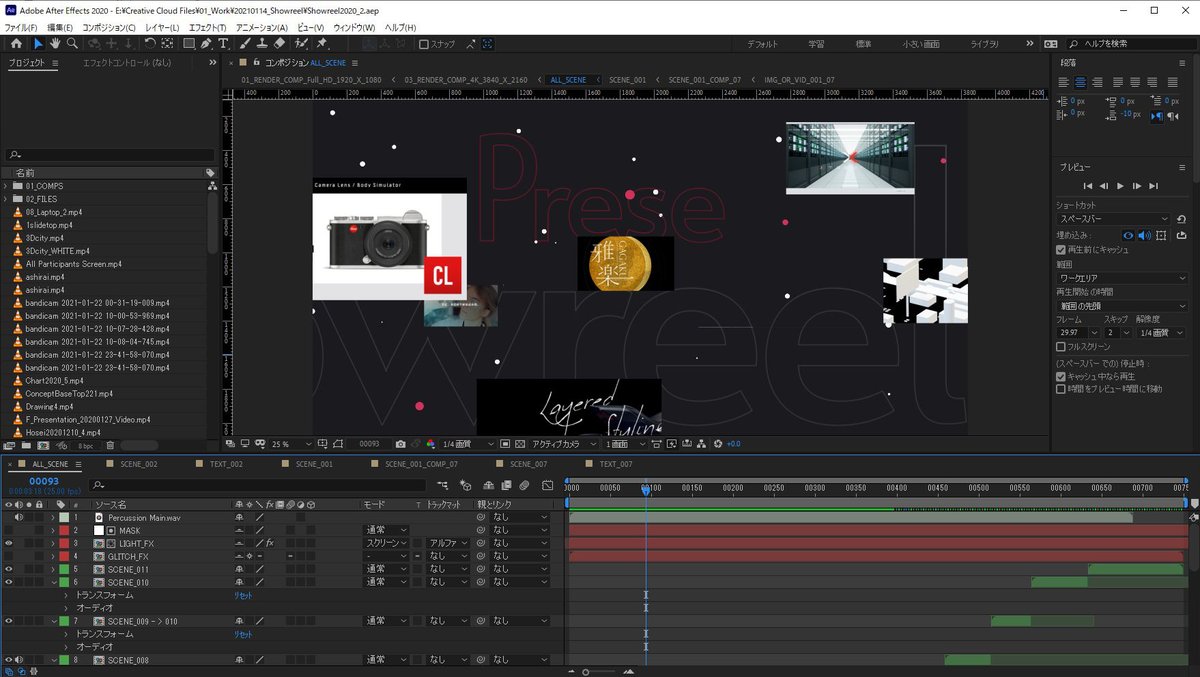Click the red label swatch of MASK layer
This screenshot has height=677, width=1200.
point(62,530)
